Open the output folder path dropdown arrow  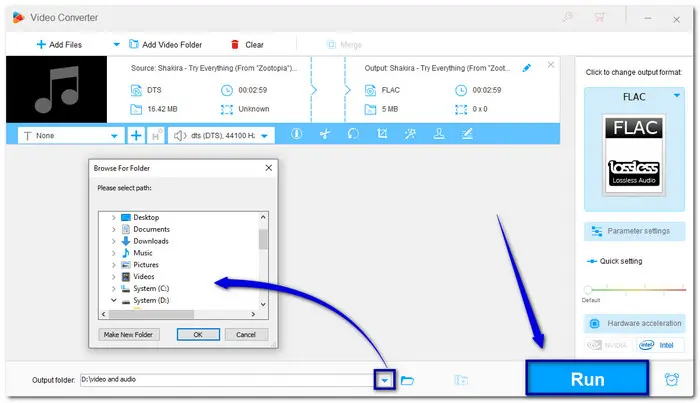pos(384,381)
